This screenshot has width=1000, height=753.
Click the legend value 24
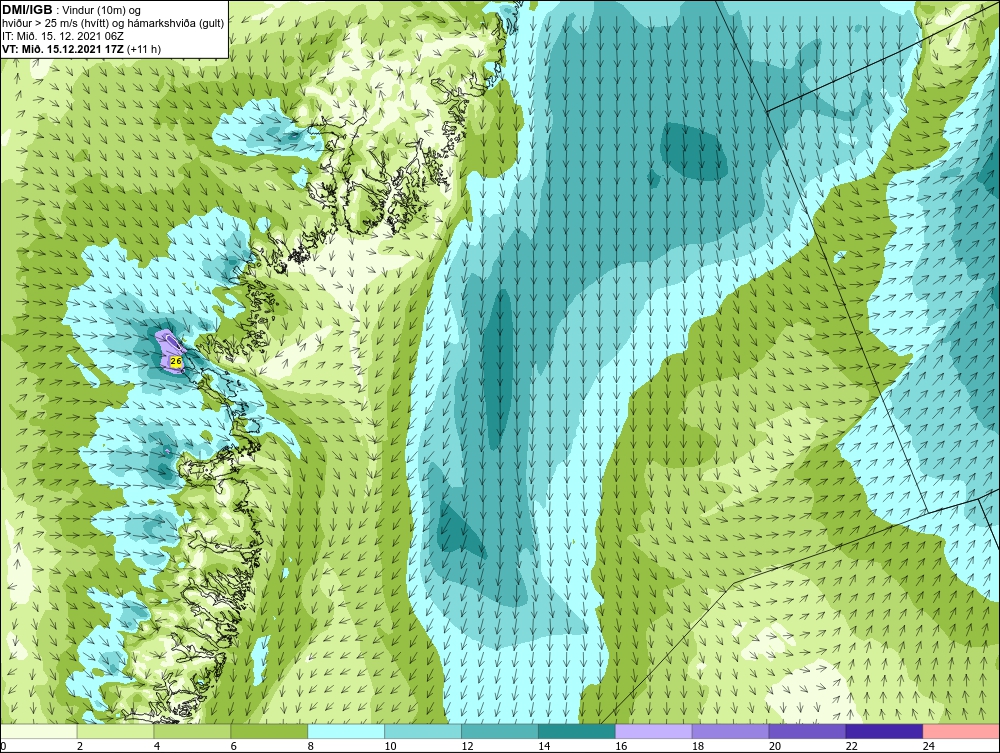pyautogui.click(x=929, y=746)
